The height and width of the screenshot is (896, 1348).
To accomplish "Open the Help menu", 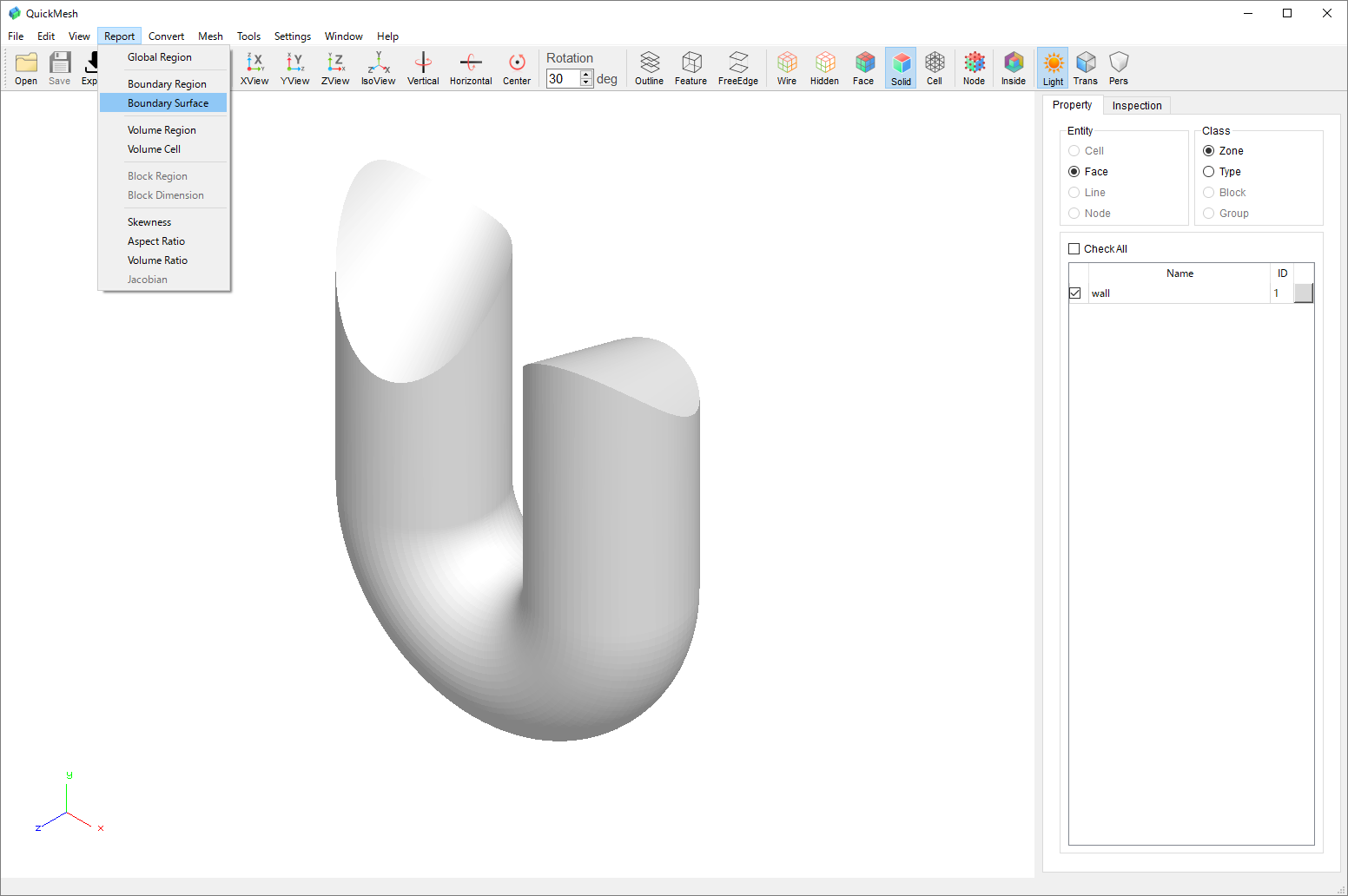I will (387, 36).
